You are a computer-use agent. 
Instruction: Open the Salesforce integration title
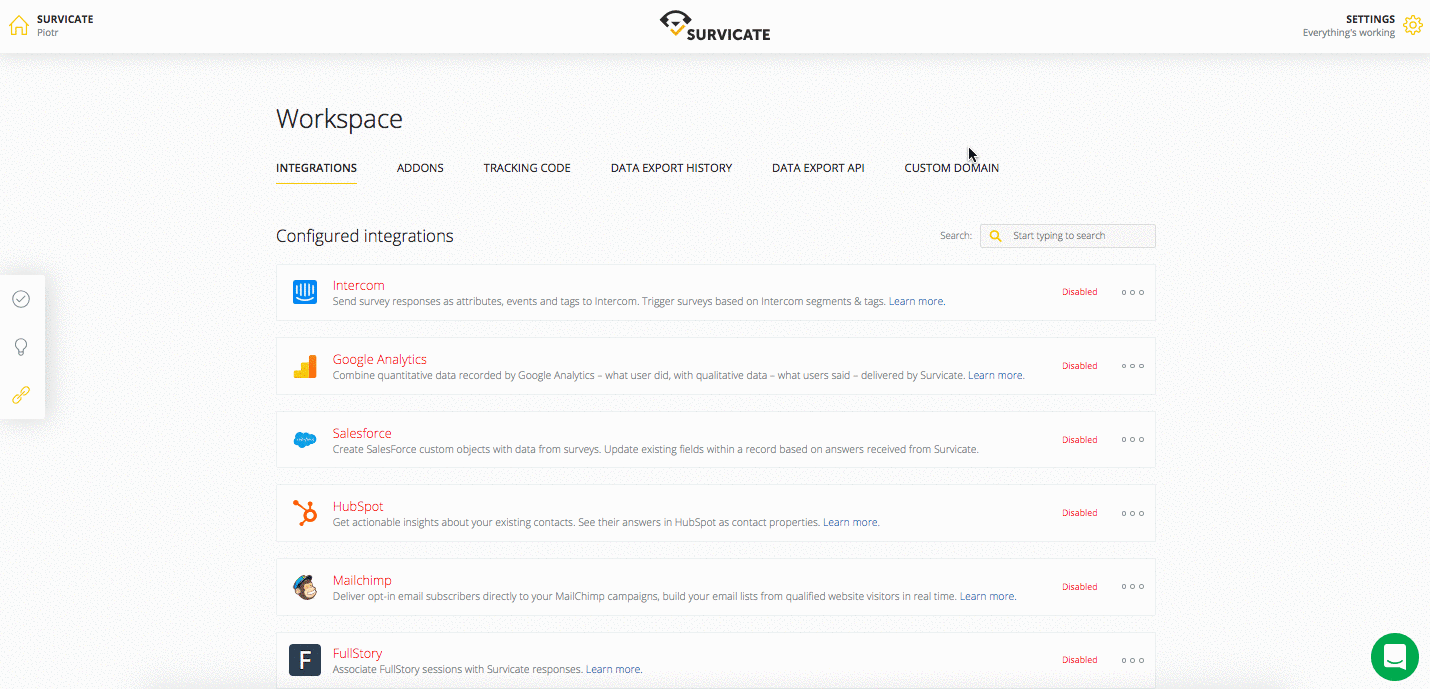point(362,433)
